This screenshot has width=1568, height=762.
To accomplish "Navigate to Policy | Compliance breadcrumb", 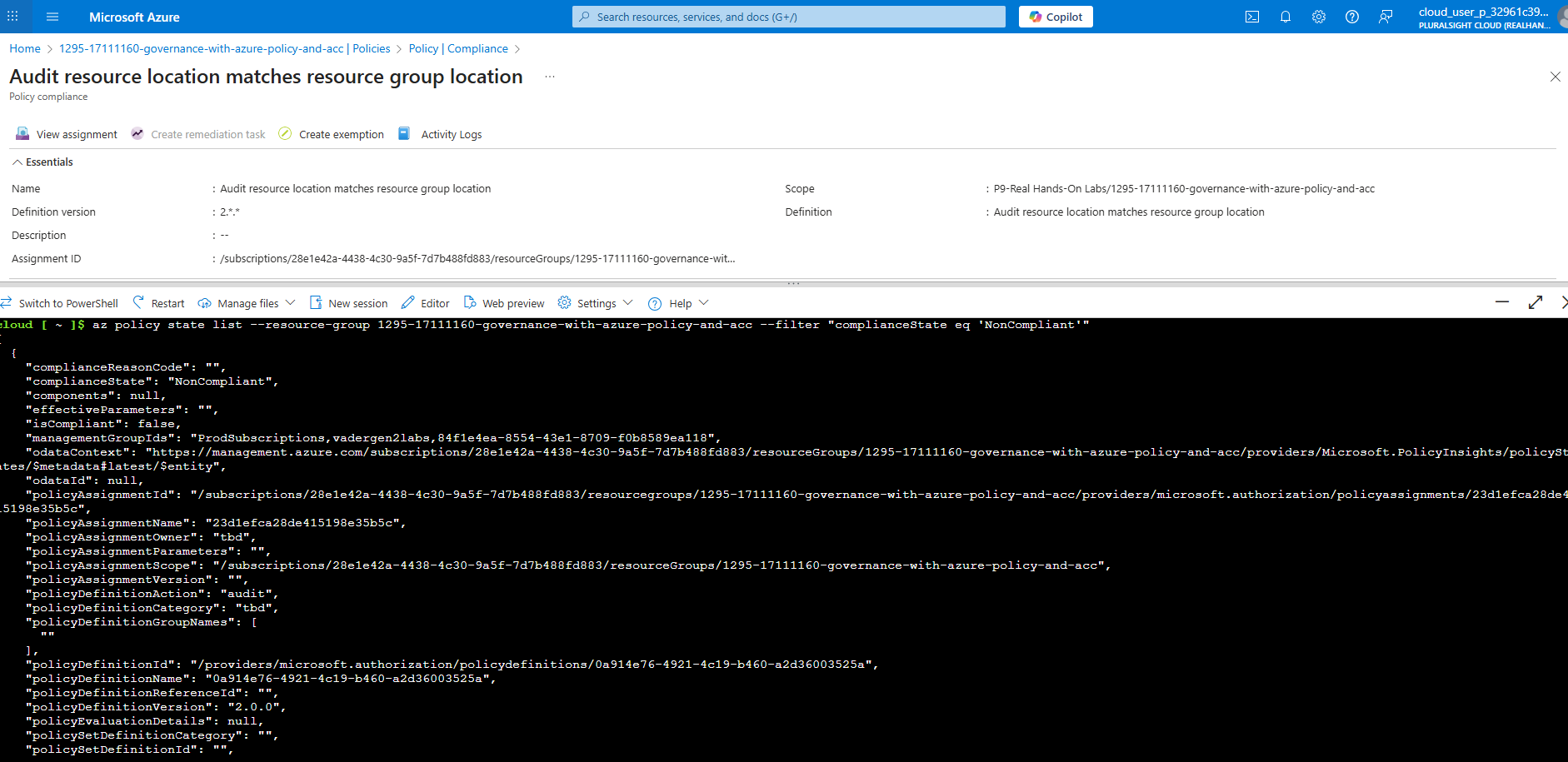I will (457, 48).
